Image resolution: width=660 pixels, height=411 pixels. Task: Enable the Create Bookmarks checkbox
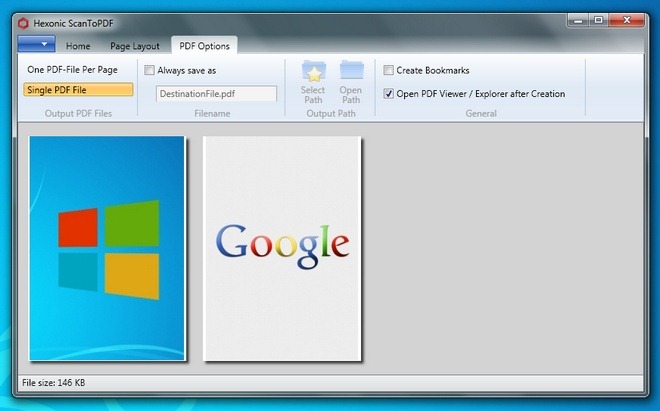389,70
